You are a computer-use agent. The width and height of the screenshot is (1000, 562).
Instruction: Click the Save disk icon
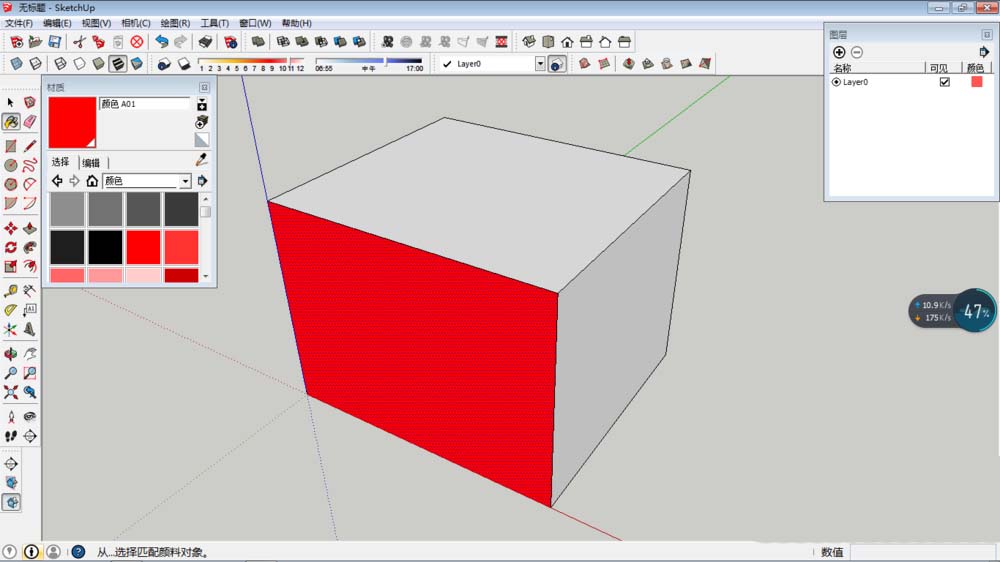tap(55, 42)
